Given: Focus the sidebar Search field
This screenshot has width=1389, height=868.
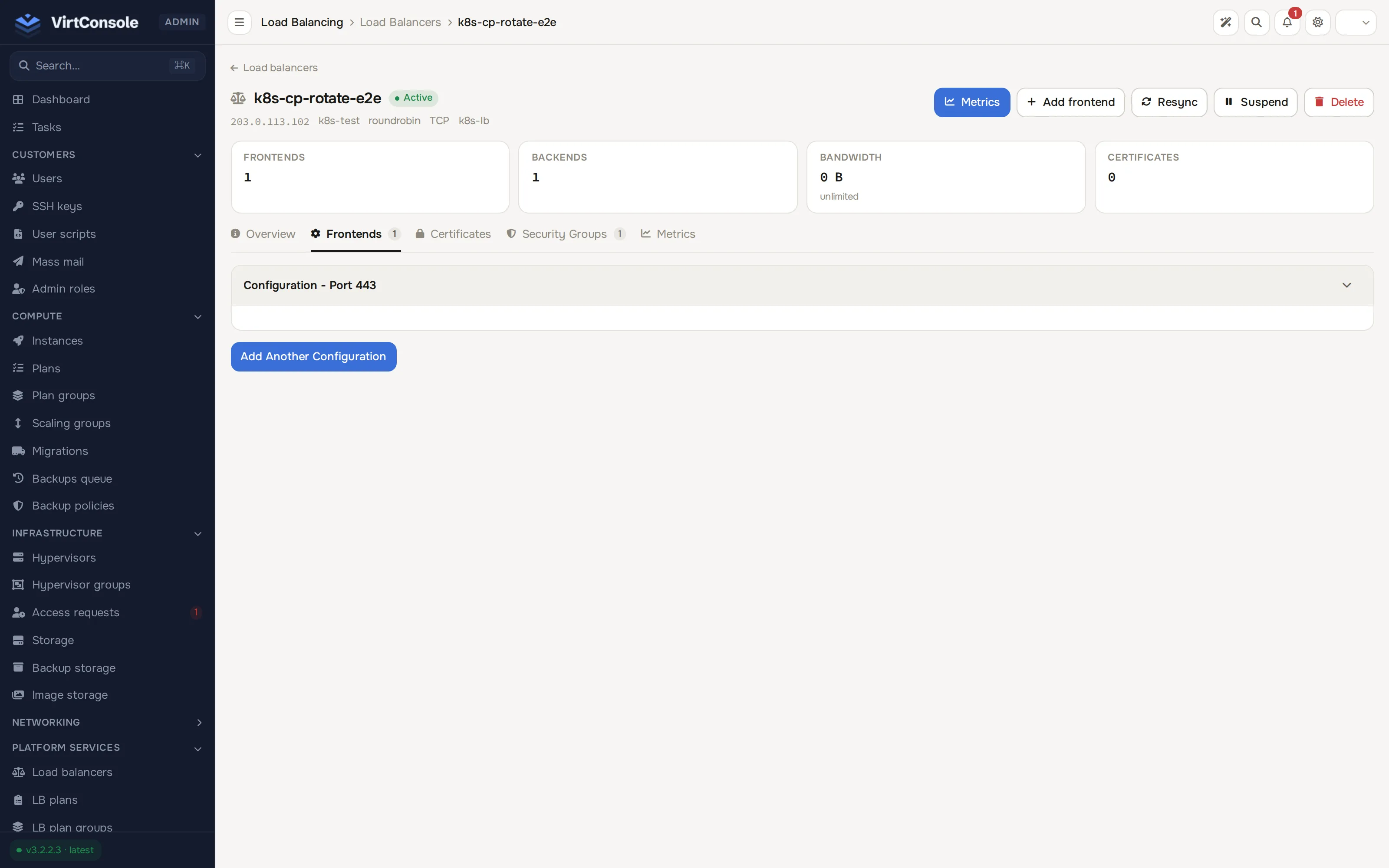Looking at the screenshot, I should [107, 66].
